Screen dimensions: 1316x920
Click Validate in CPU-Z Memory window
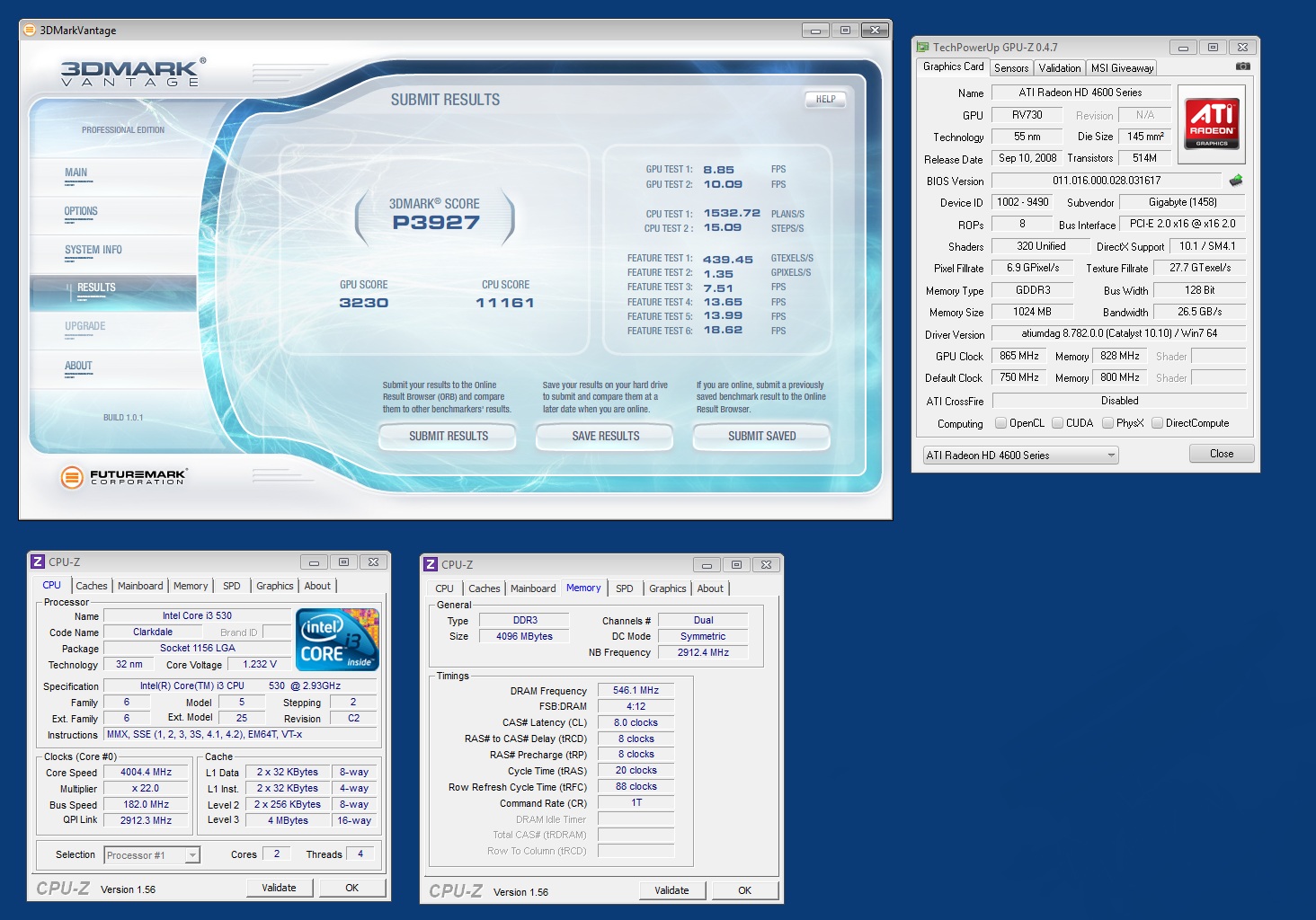[x=672, y=890]
